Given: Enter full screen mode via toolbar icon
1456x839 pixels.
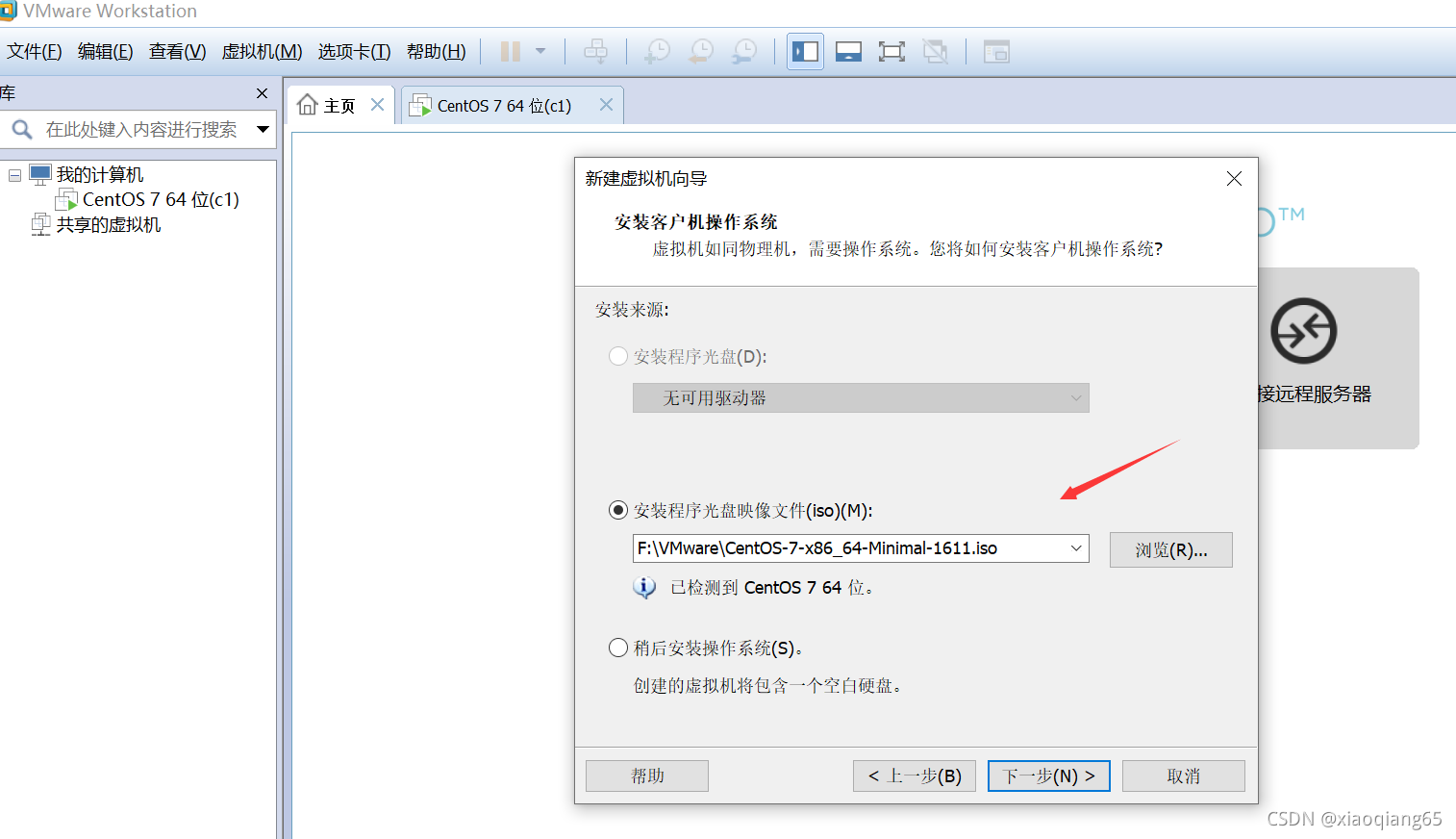Looking at the screenshot, I should [x=891, y=51].
